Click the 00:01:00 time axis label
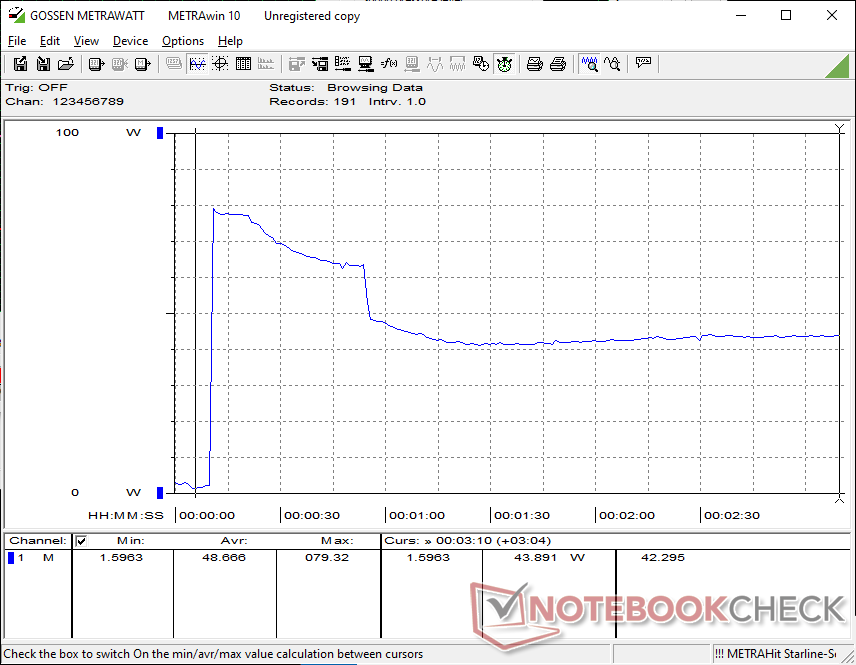 [x=416, y=516]
